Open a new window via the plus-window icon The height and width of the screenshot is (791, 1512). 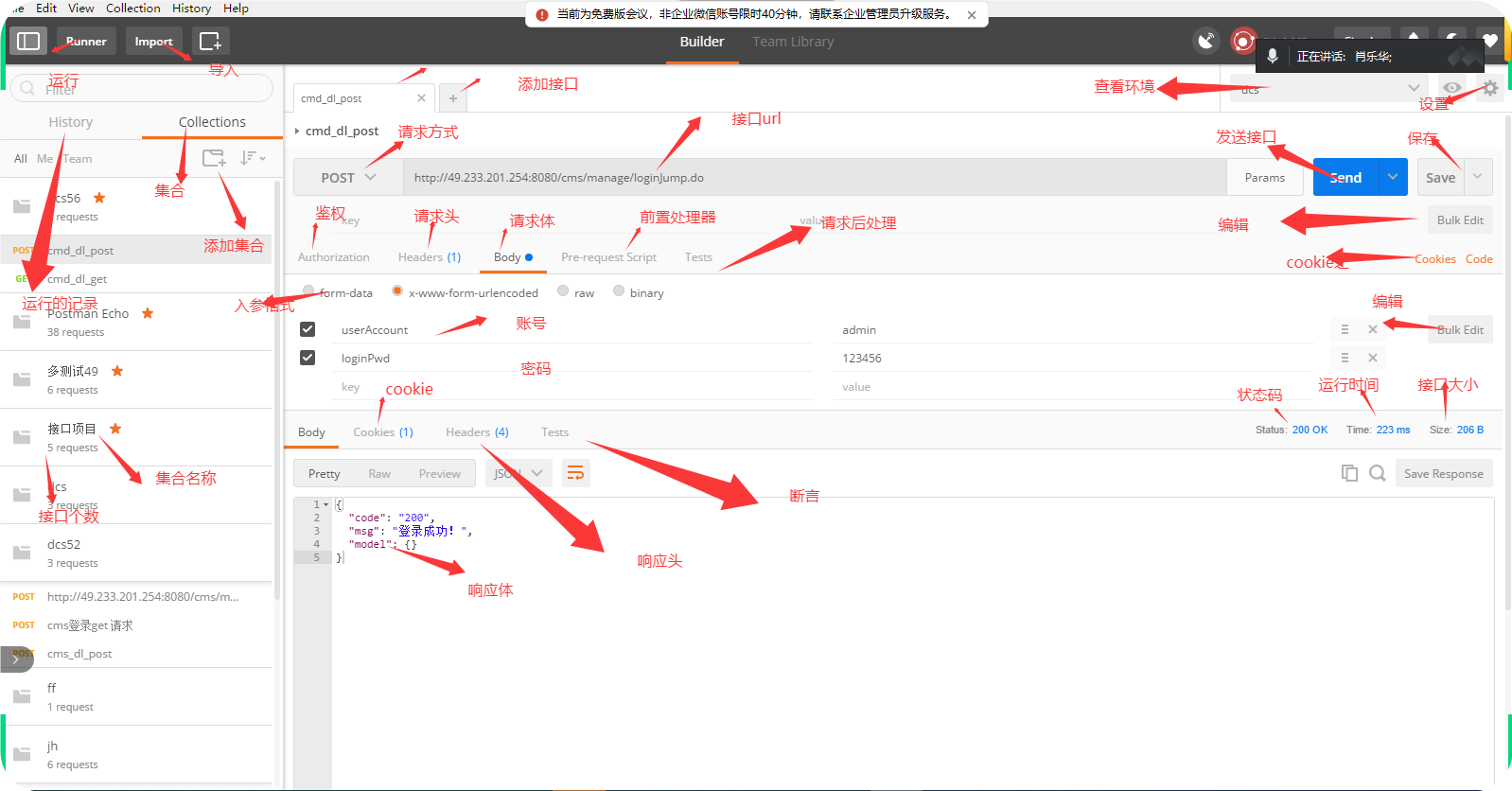pyautogui.click(x=210, y=41)
